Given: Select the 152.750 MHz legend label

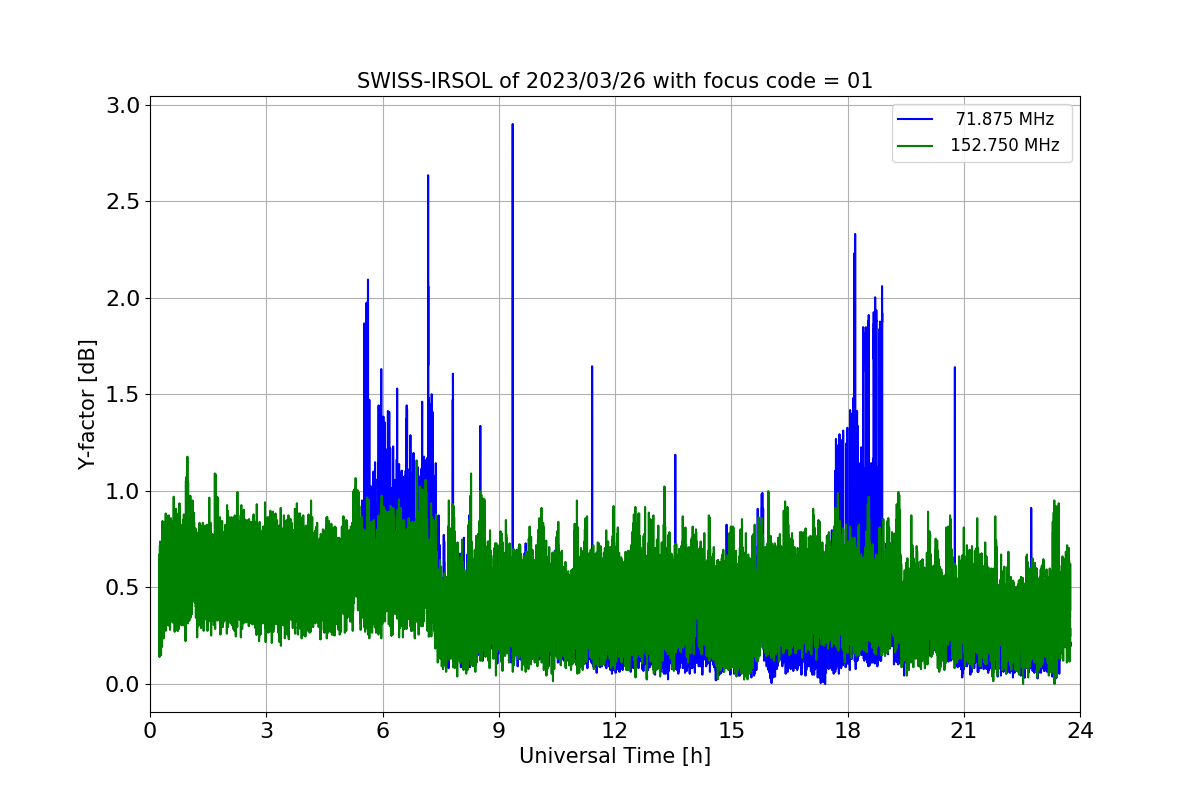Looking at the screenshot, I should click(x=1005, y=145).
